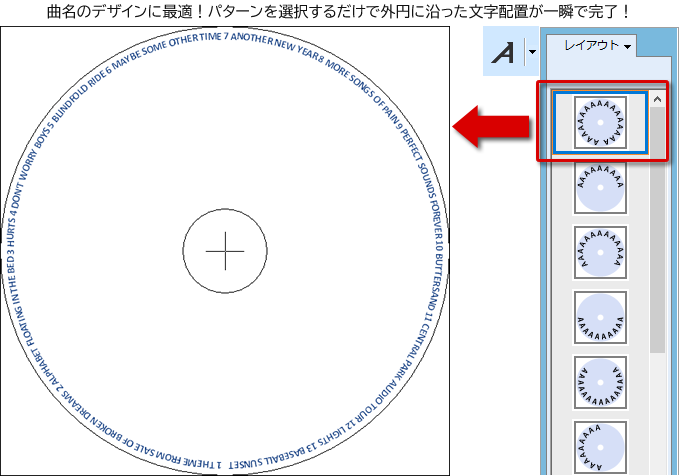Click the layout list scroll-up arrow
Screen dimensions: 680x476
point(657,99)
